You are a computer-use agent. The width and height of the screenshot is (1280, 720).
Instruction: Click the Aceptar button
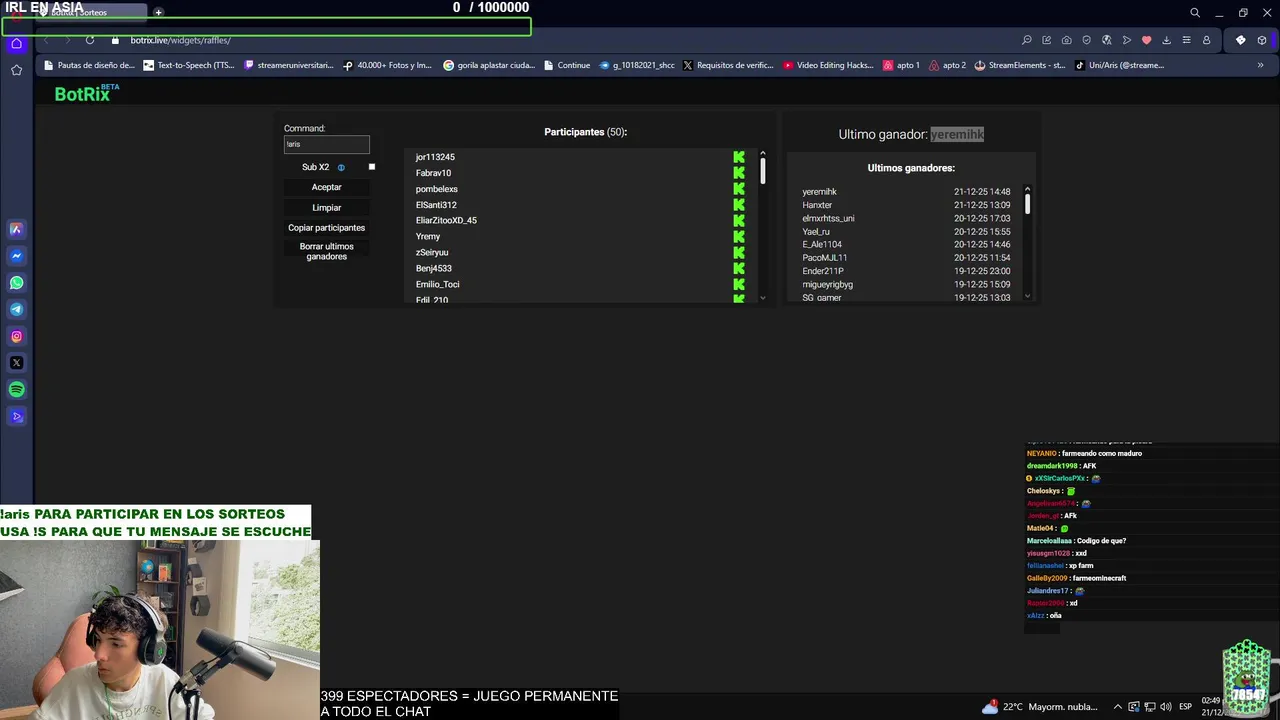(326, 187)
